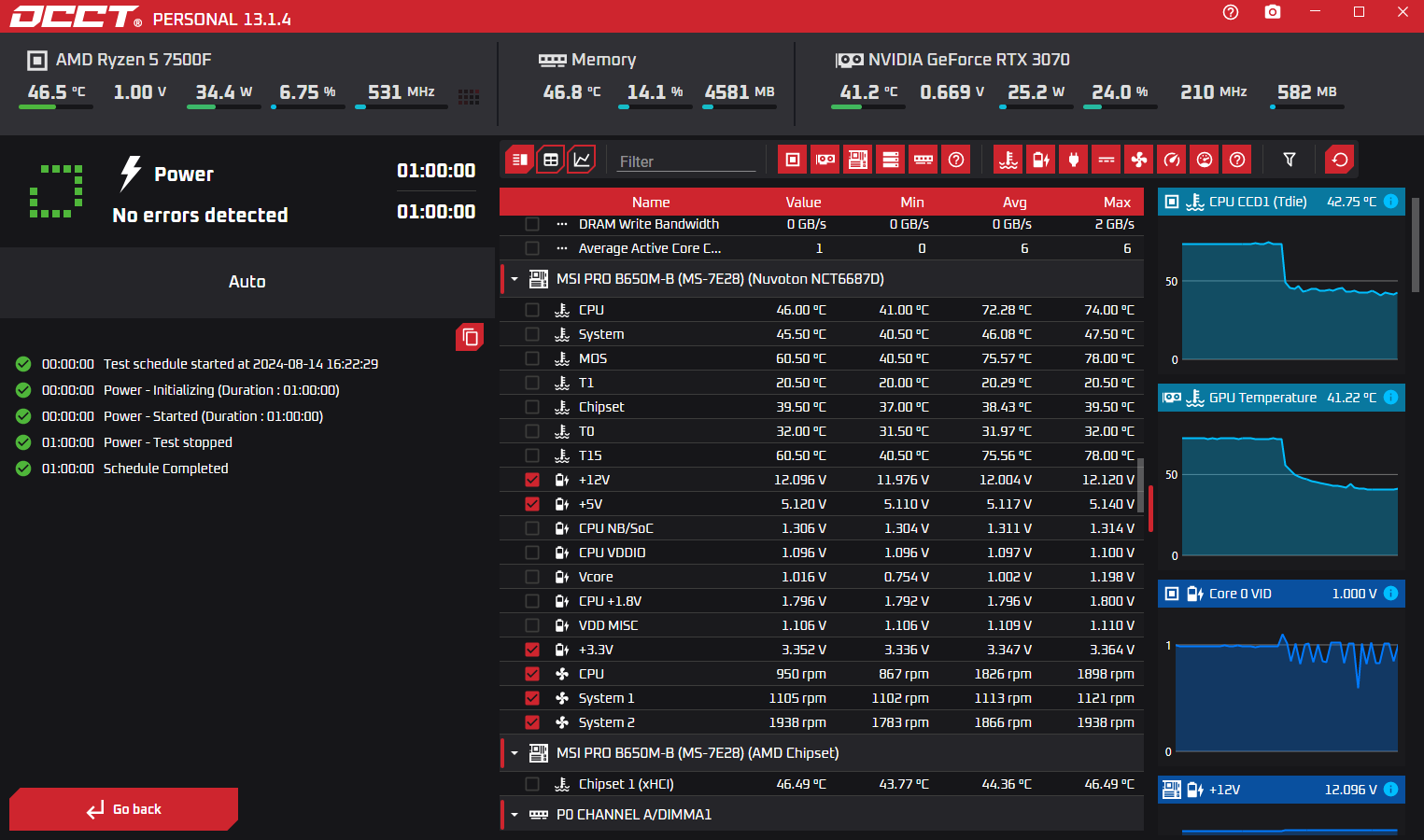Uncheck the System 2 fan checkbox

tap(532, 722)
